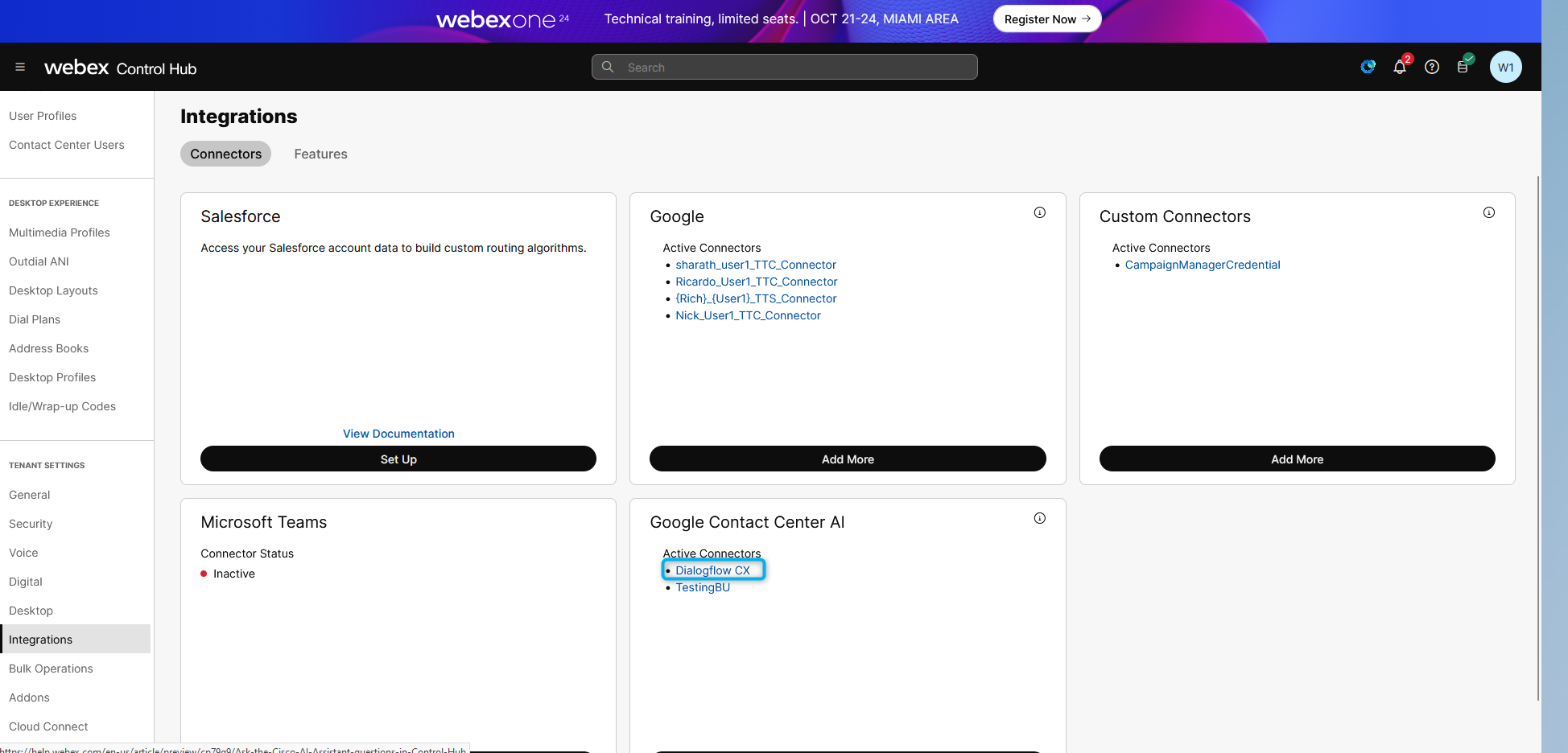Select Integrations in the sidebar
The image size is (1568, 753).
[75, 639]
